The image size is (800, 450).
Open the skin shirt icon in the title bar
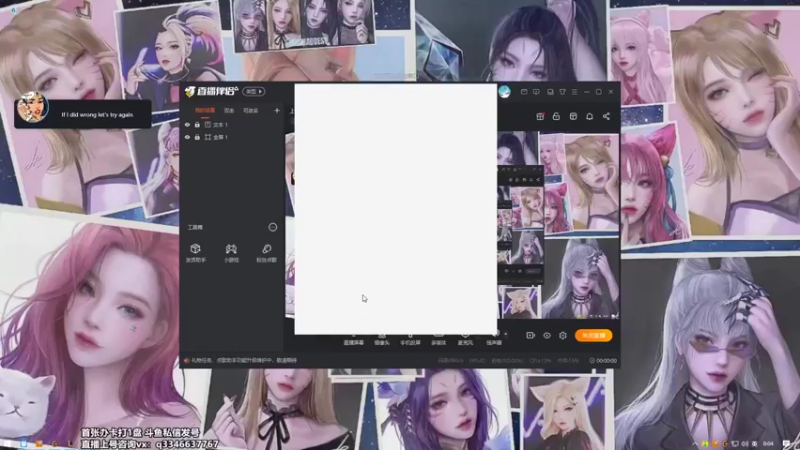pos(562,92)
